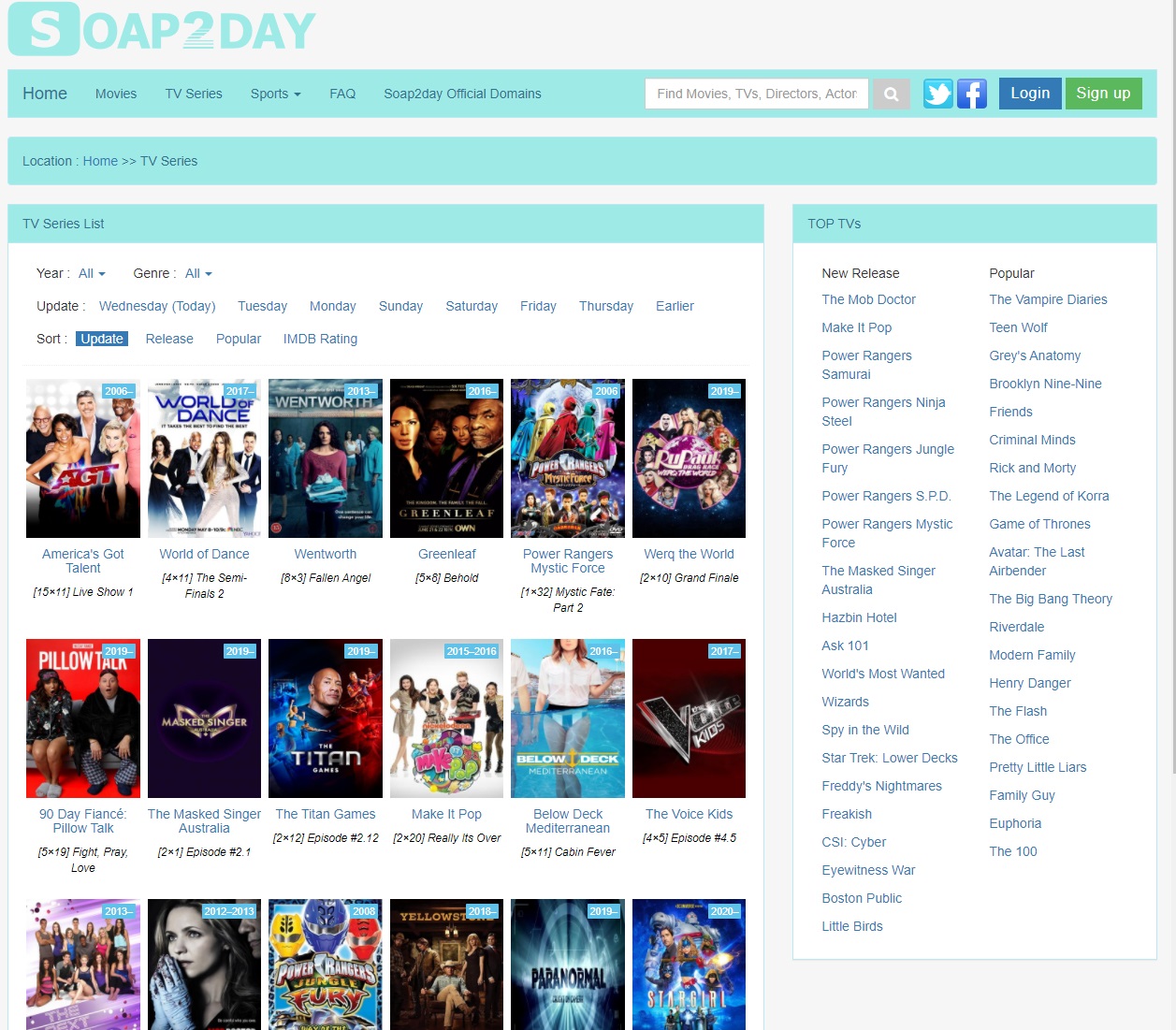Click the Sign up button
1176x1030 pixels.
tap(1103, 94)
